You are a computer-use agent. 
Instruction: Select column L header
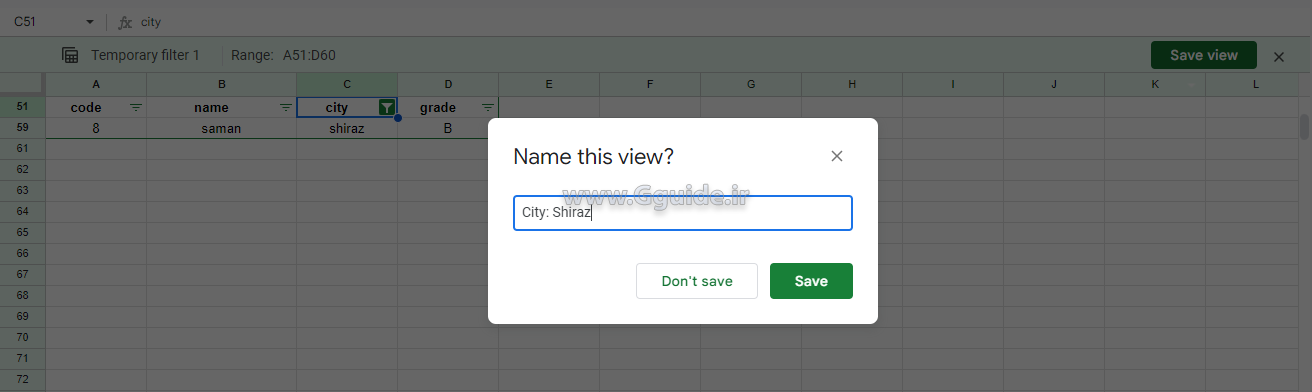pyautogui.click(x=1255, y=85)
